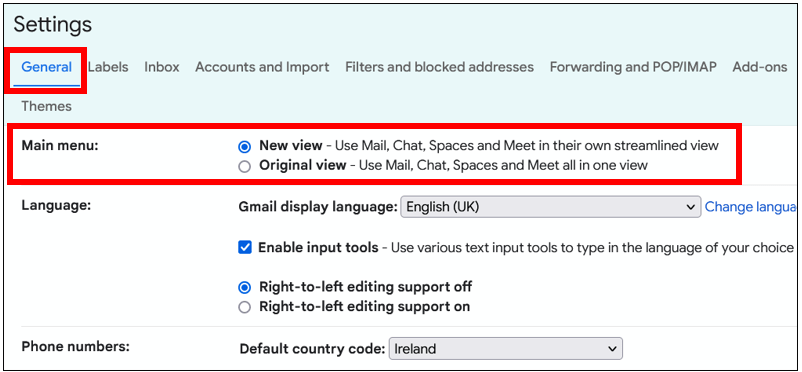Select Right-to-left editing support off
The height and width of the screenshot is (372, 802).
point(245,287)
